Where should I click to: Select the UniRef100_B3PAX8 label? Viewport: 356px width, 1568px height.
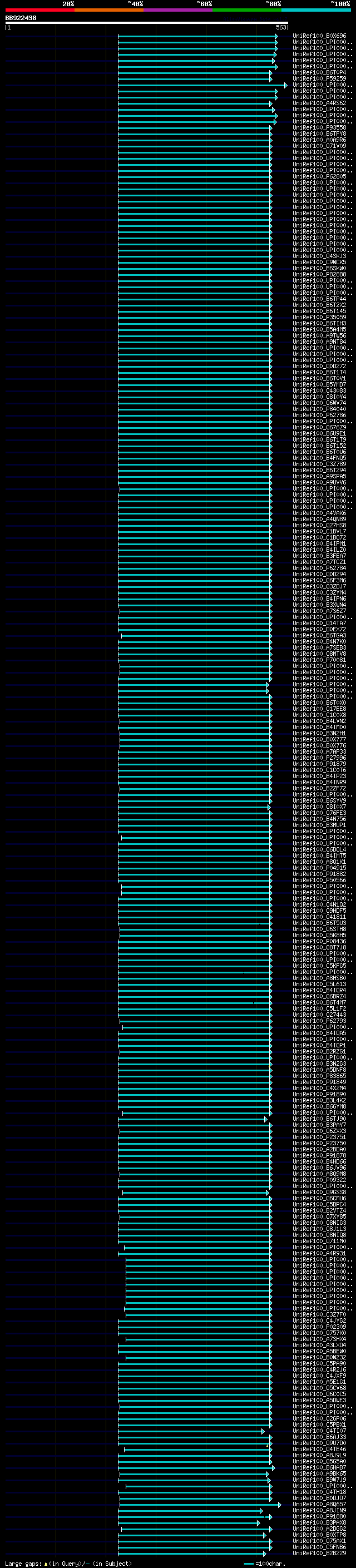pyautogui.click(x=319, y=1522)
